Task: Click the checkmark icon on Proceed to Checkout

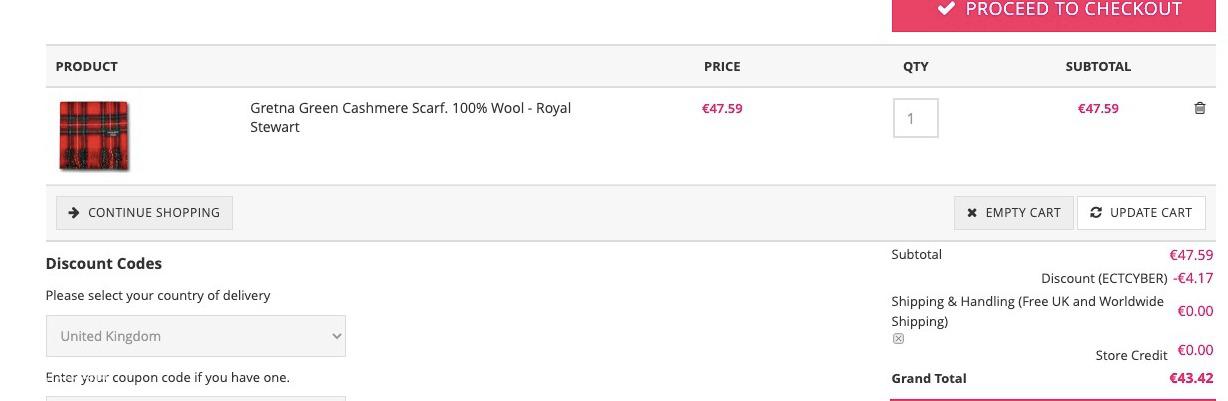Action: point(945,9)
